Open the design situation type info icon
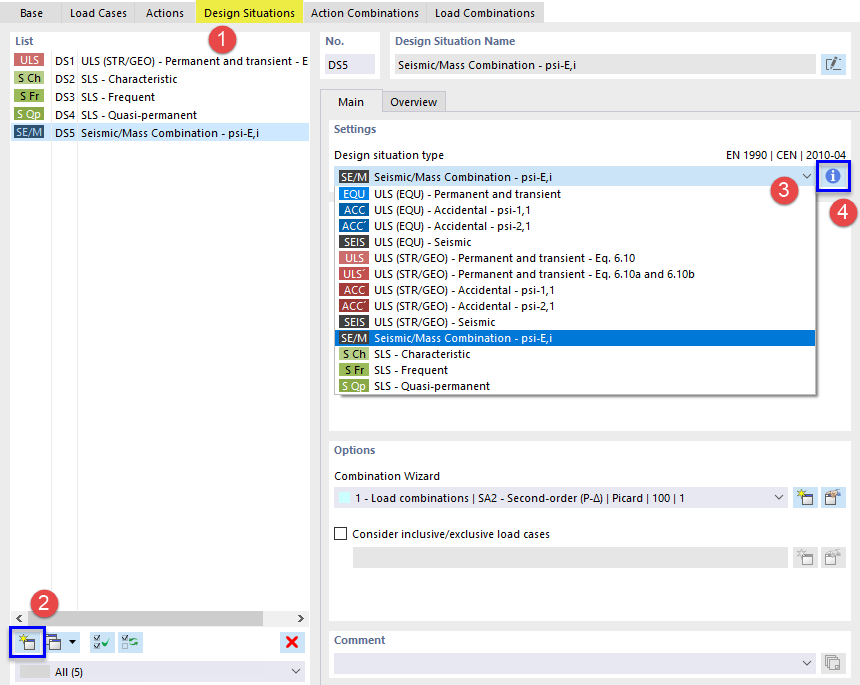Image resolution: width=860 pixels, height=685 pixels. tap(833, 176)
